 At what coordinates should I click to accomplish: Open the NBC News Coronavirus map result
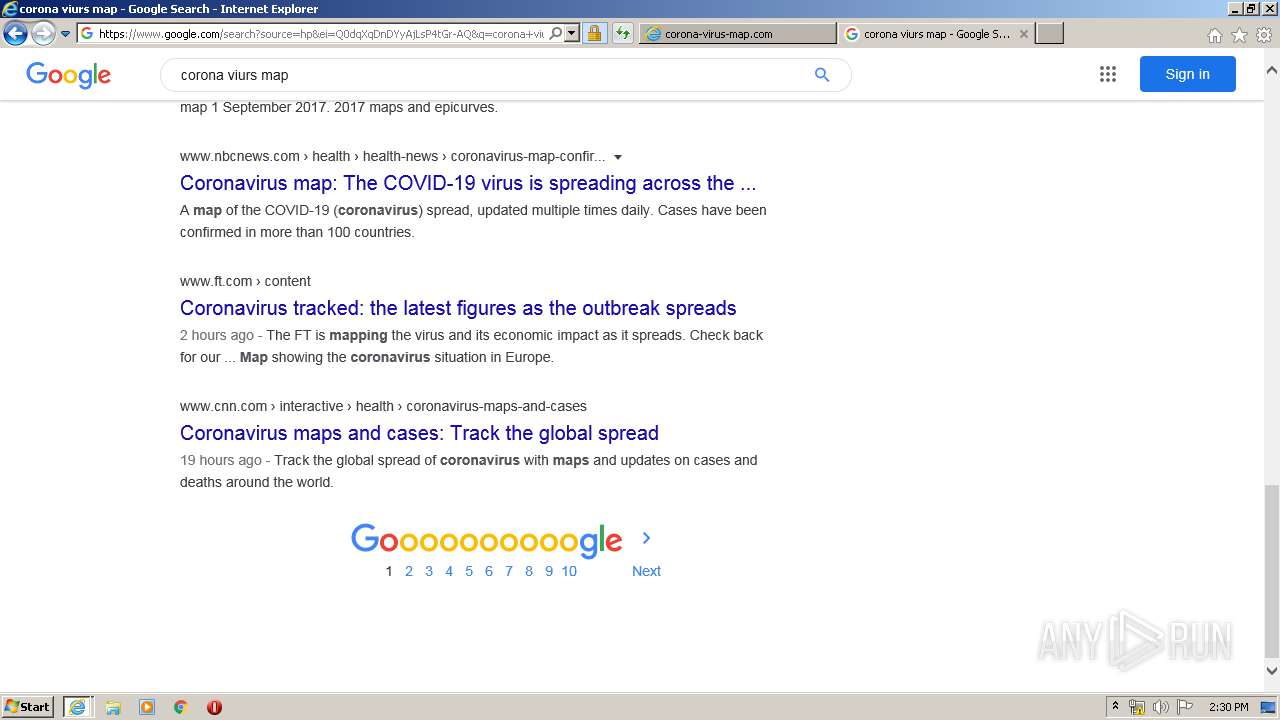click(468, 183)
